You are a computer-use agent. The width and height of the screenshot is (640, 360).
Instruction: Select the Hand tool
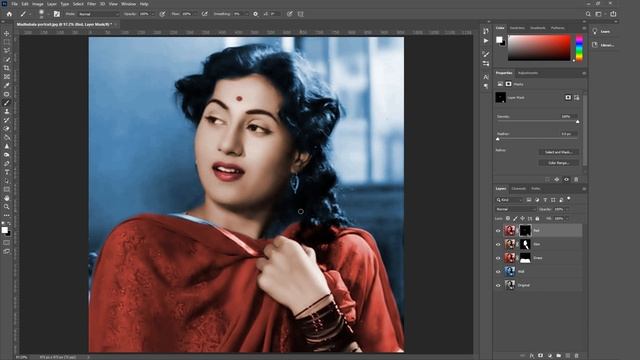pos(7,198)
